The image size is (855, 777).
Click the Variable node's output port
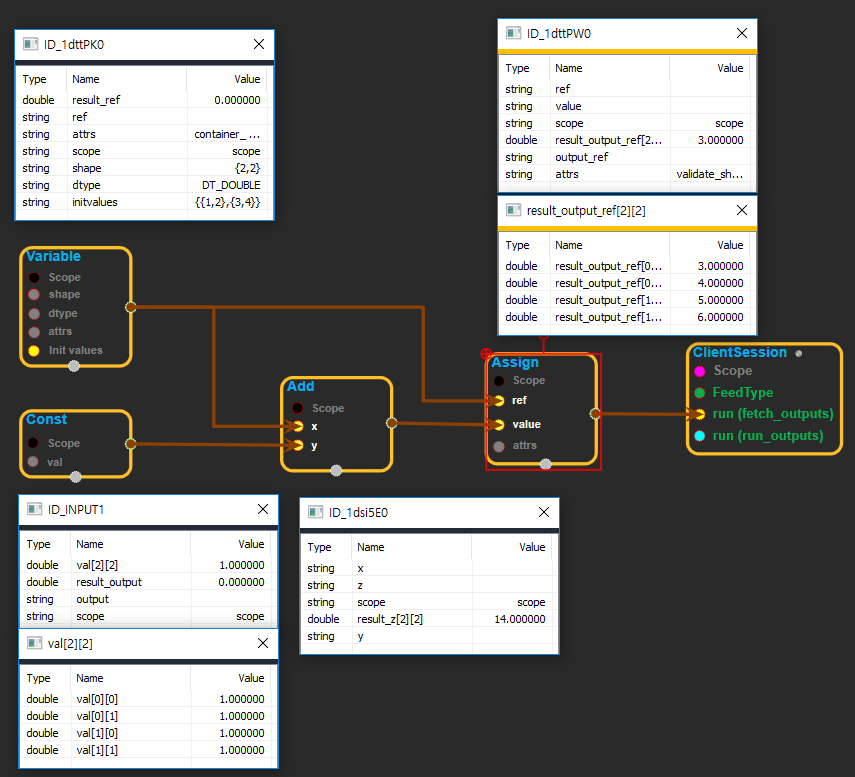[x=130, y=307]
